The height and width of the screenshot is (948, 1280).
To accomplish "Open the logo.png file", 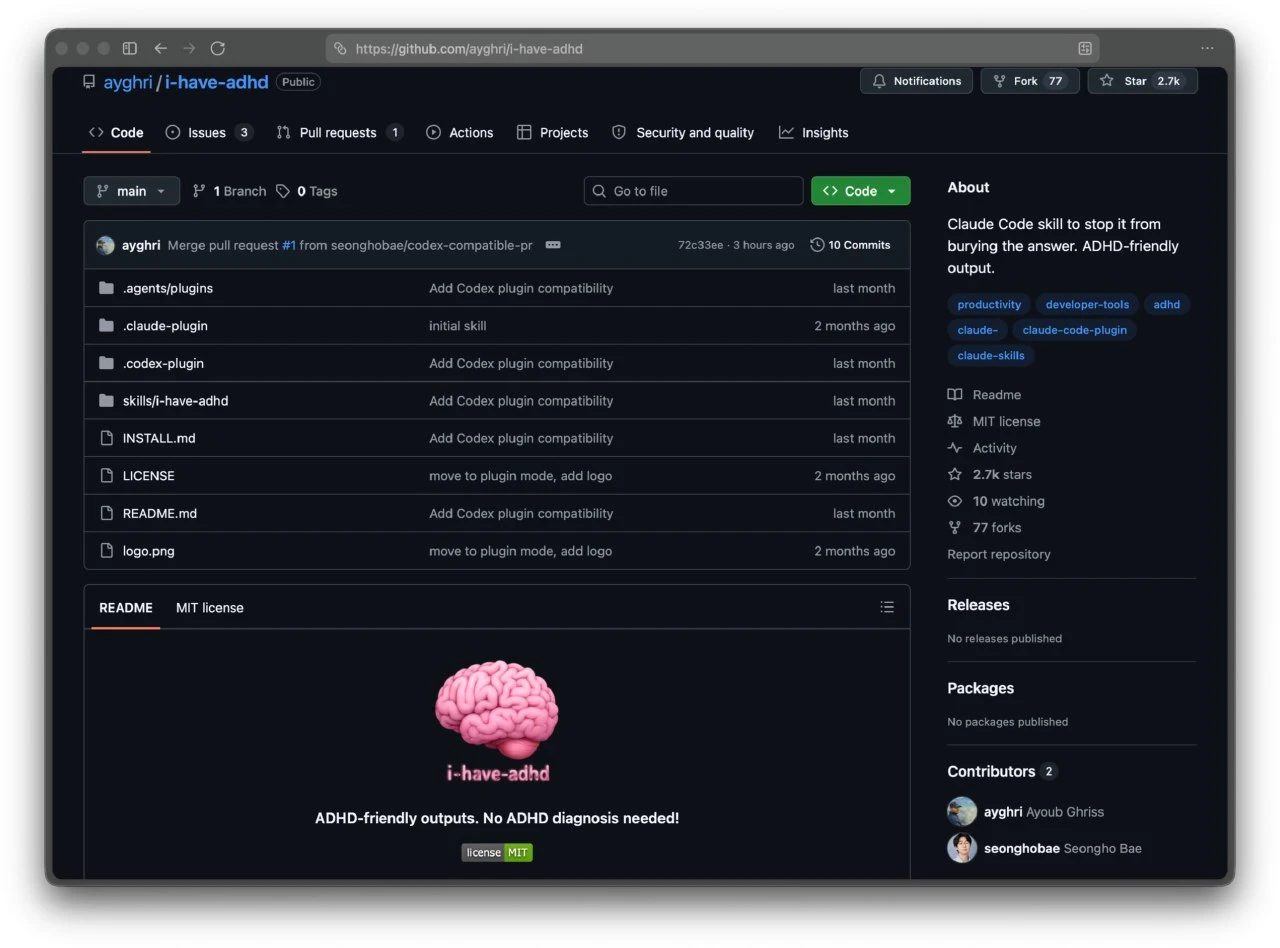I will [x=149, y=551].
